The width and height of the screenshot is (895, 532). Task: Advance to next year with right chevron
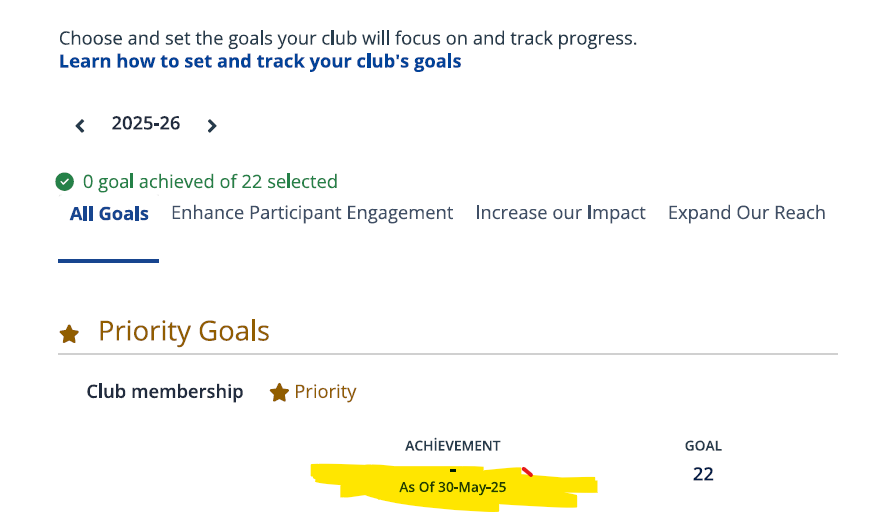(x=211, y=126)
